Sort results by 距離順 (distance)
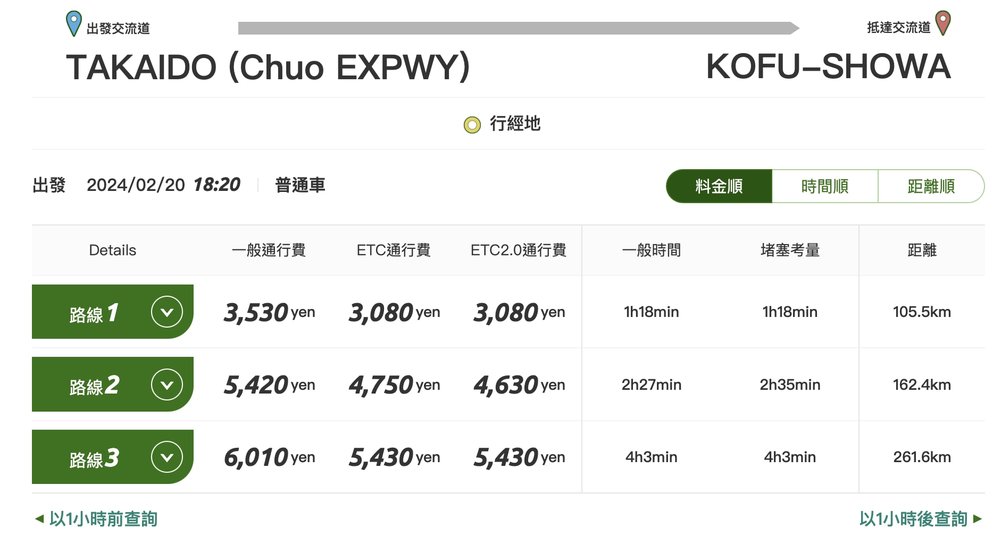Image resolution: width=1000 pixels, height=560 pixels. tap(931, 186)
